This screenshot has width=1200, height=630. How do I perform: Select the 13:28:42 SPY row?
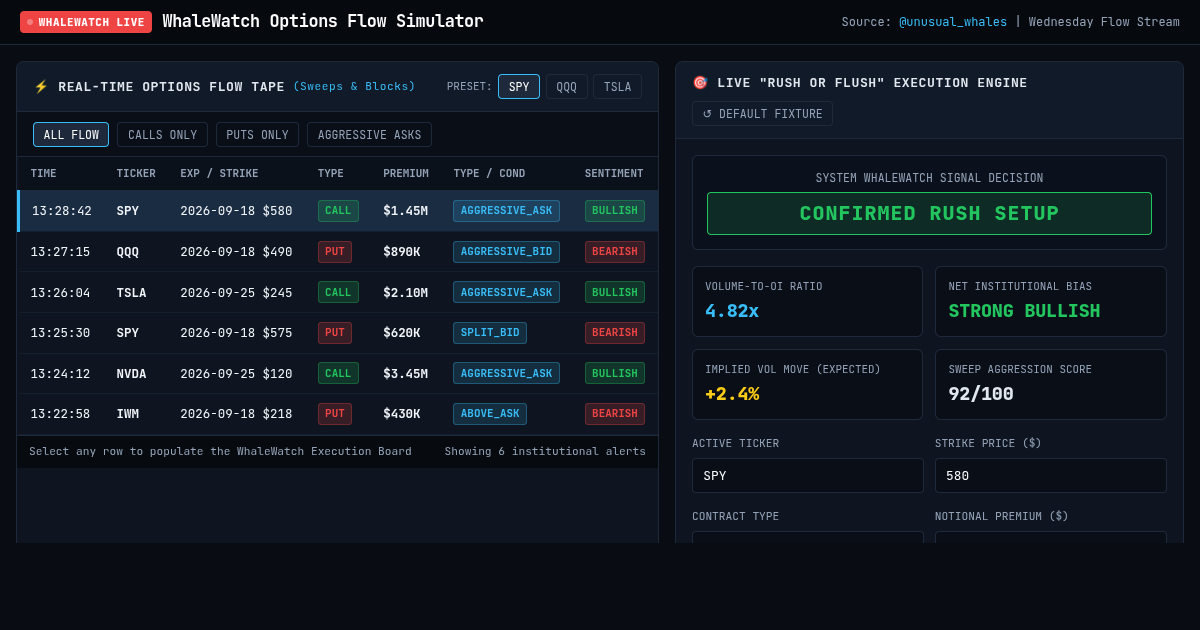(338, 211)
